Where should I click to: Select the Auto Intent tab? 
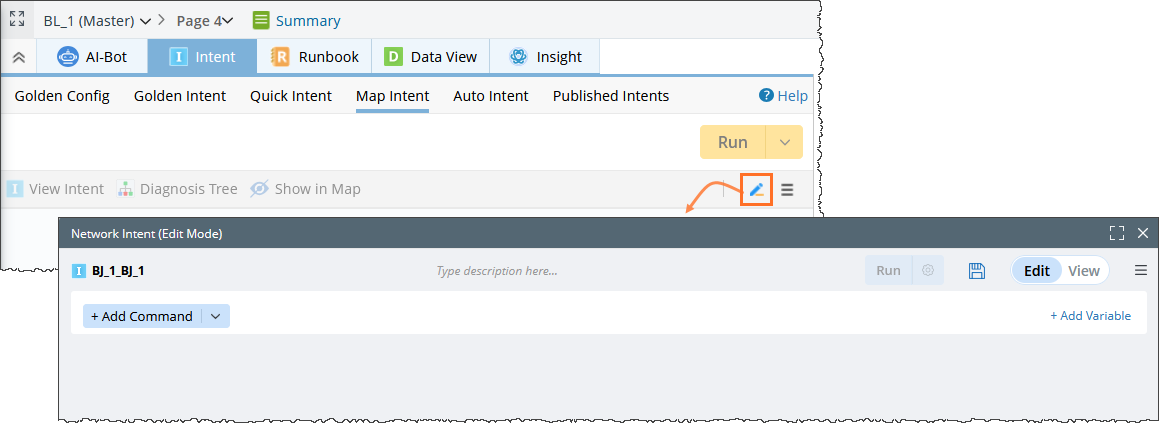click(x=490, y=96)
